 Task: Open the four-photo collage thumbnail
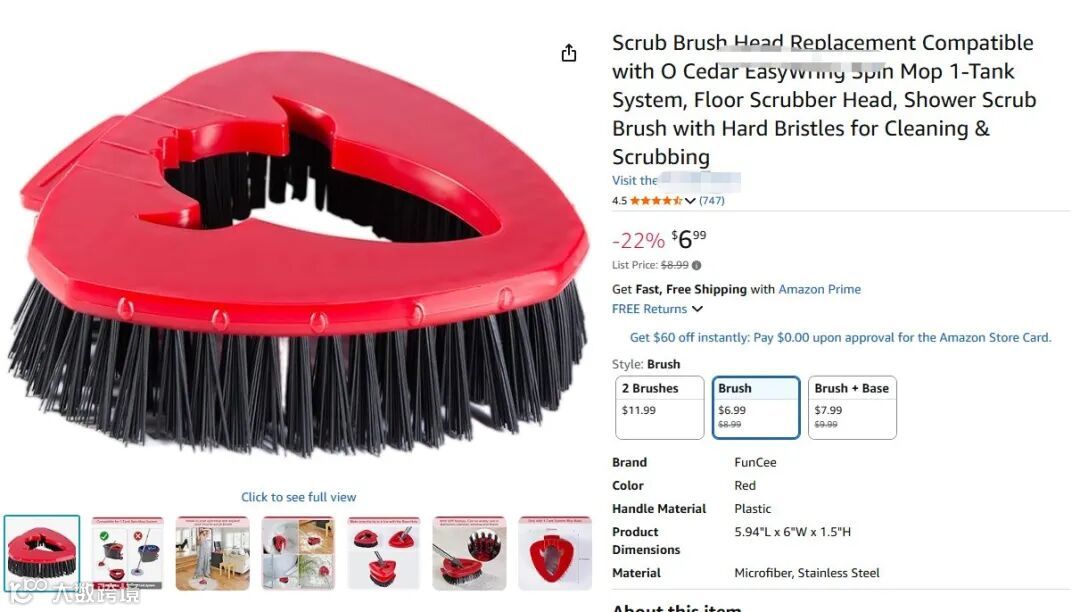point(298,553)
